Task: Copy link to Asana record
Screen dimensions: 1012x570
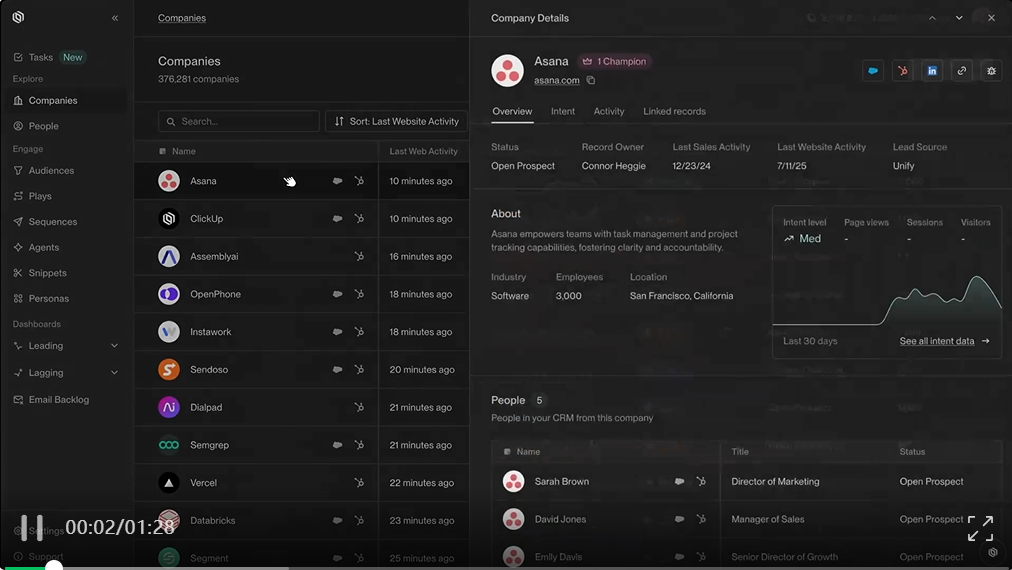Action: [962, 71]
